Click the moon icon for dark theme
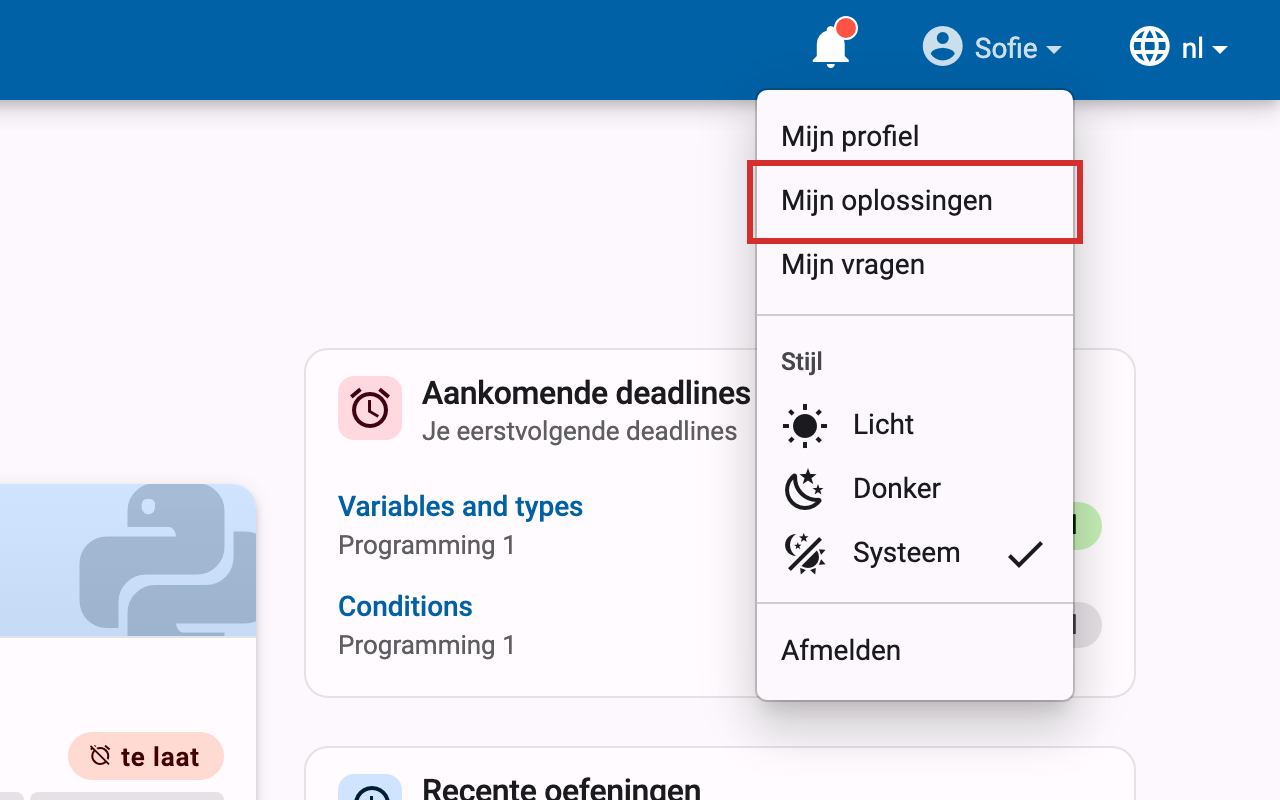Viewport: 1280px width, 800px height. pyautogui.click(x=804, y=489)
